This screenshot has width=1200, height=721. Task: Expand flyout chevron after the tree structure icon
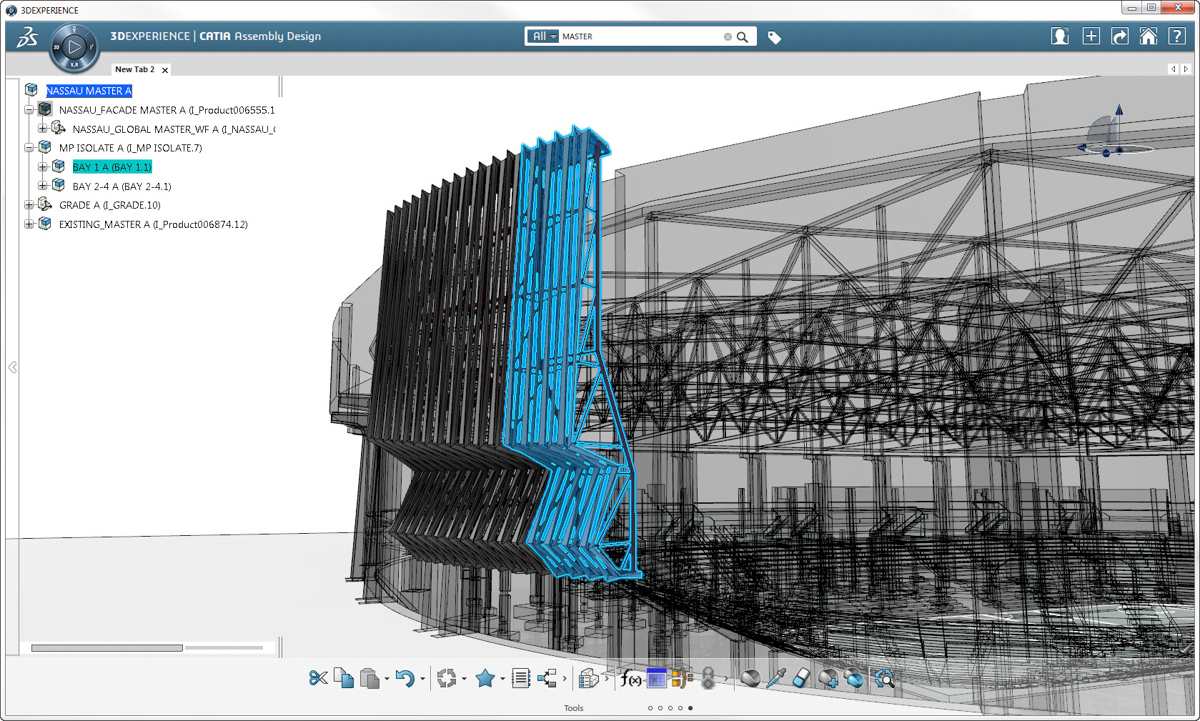pos(565,680)
